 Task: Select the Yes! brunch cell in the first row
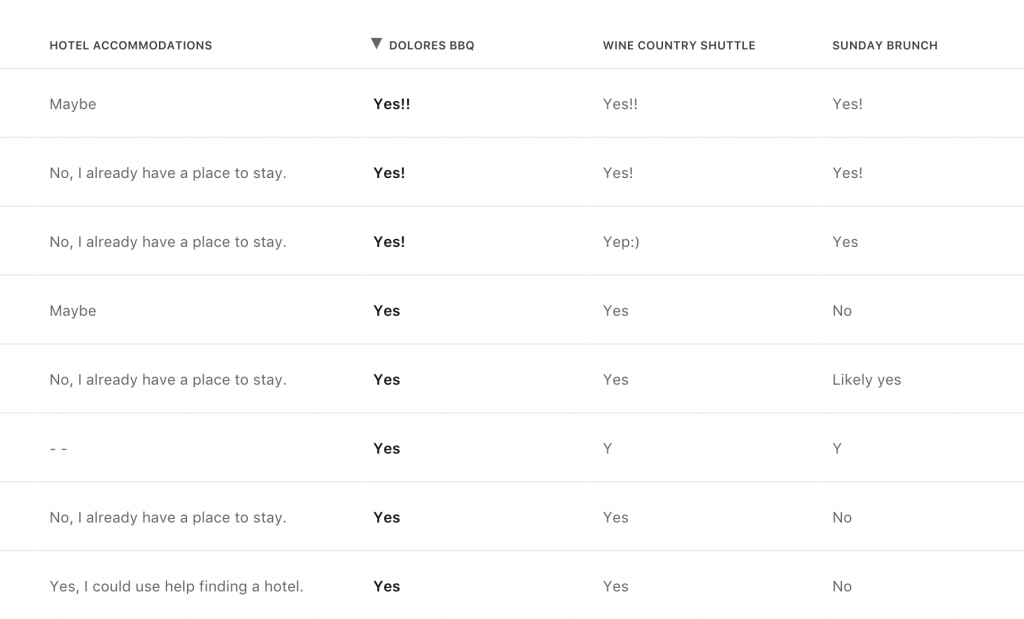click(847, 104)
